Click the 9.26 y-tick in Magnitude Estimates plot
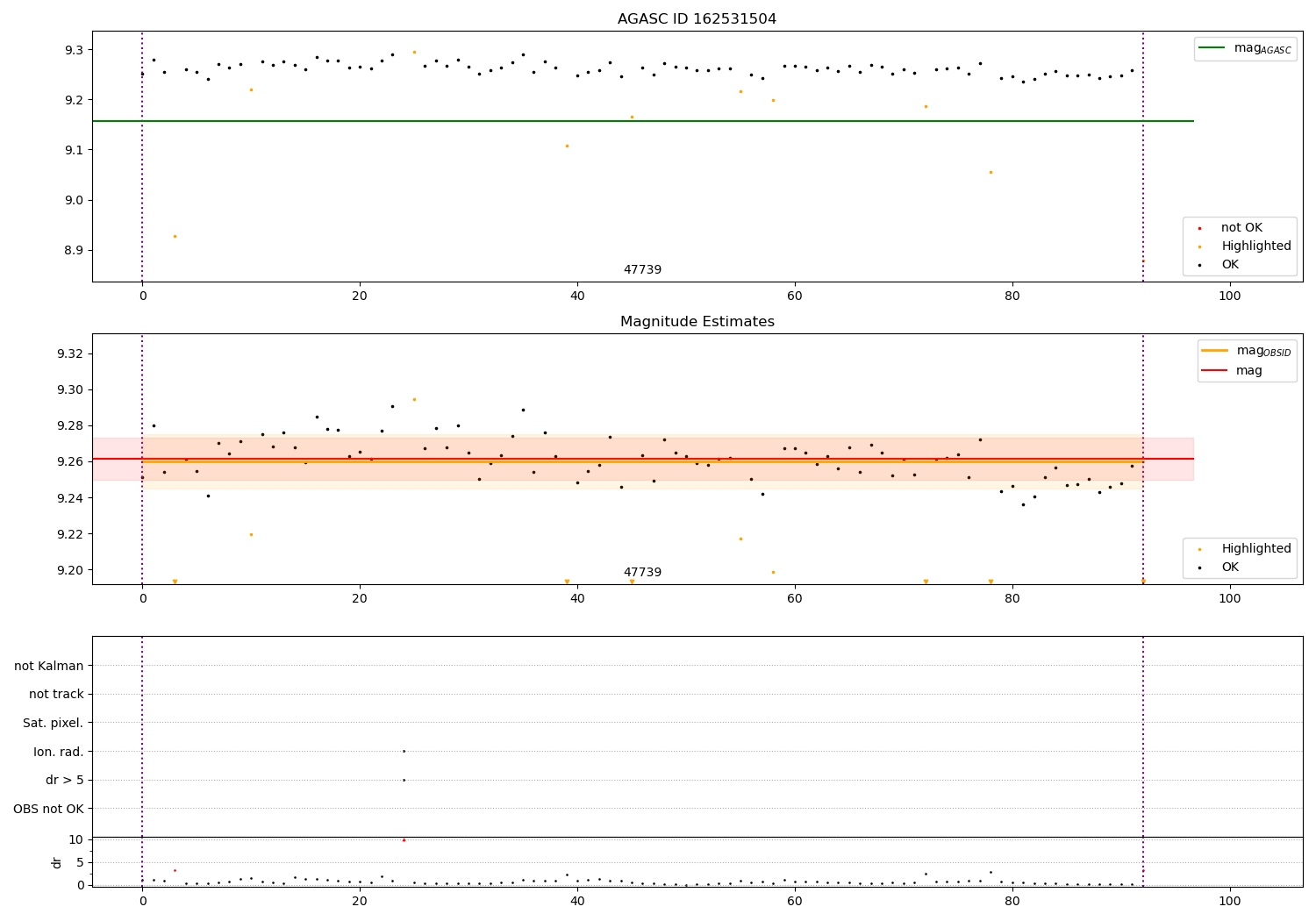Screen dimensions: 1316x921 69,461
